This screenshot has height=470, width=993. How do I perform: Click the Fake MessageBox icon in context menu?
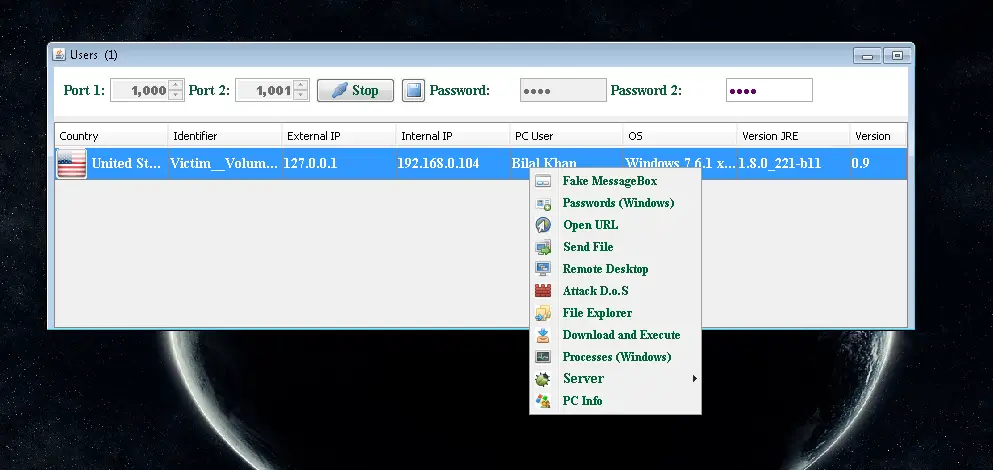543,181
